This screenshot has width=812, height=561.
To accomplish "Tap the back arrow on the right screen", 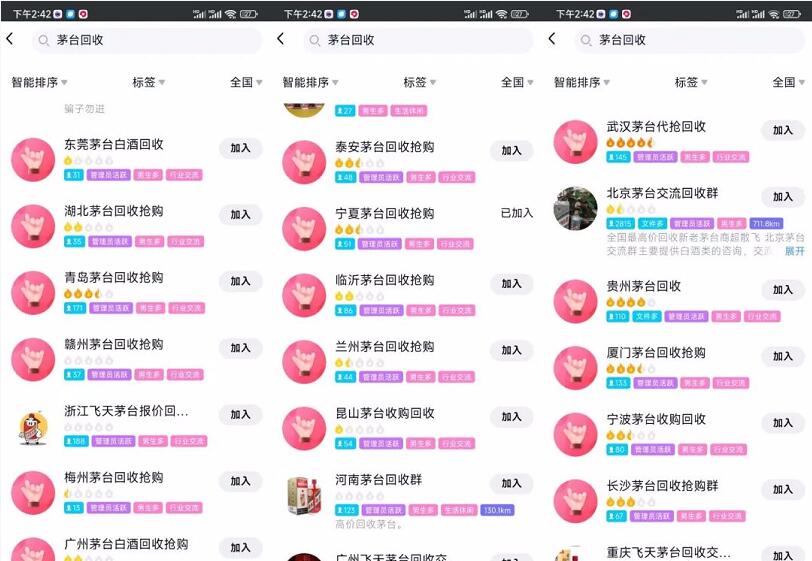I will (x=552, y=39).
